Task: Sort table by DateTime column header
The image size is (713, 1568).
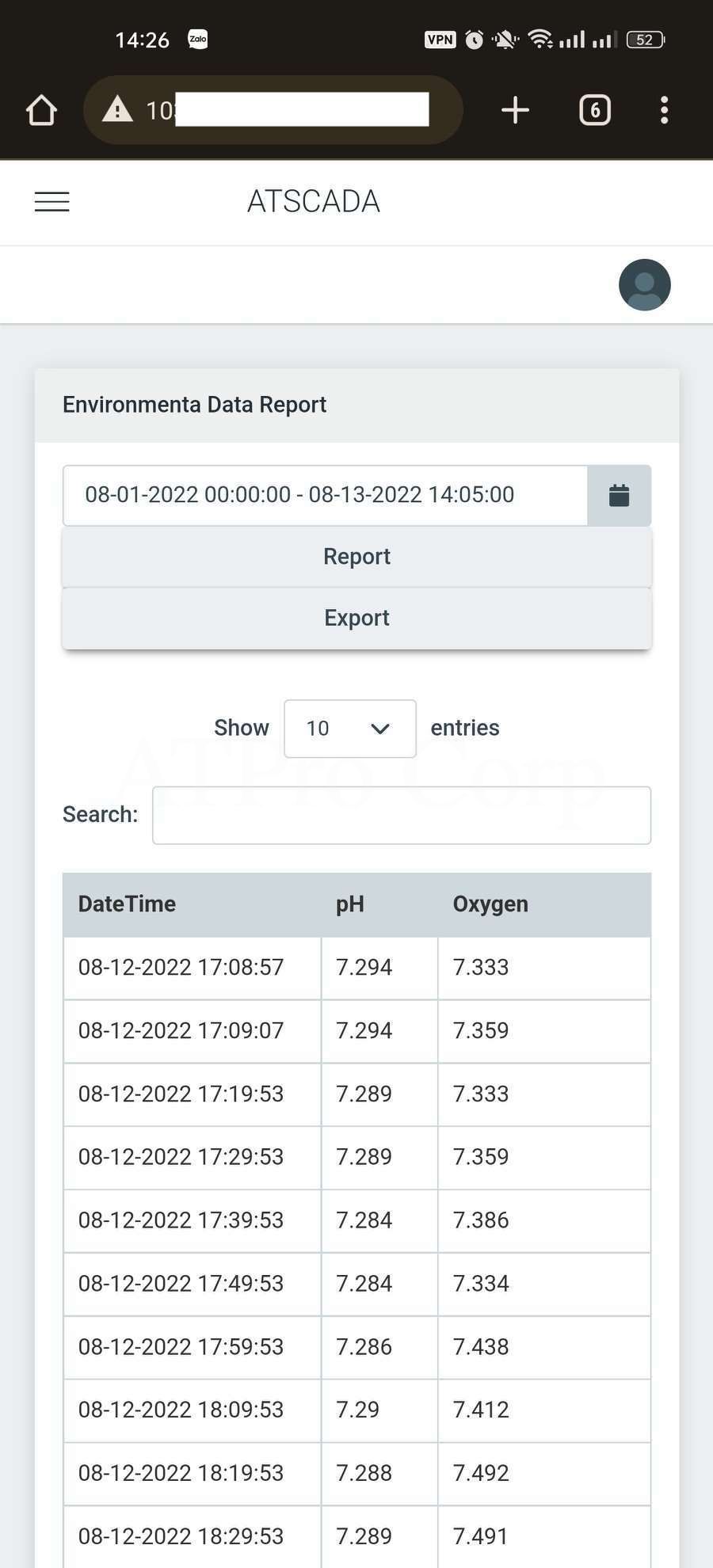Action: 127,904
